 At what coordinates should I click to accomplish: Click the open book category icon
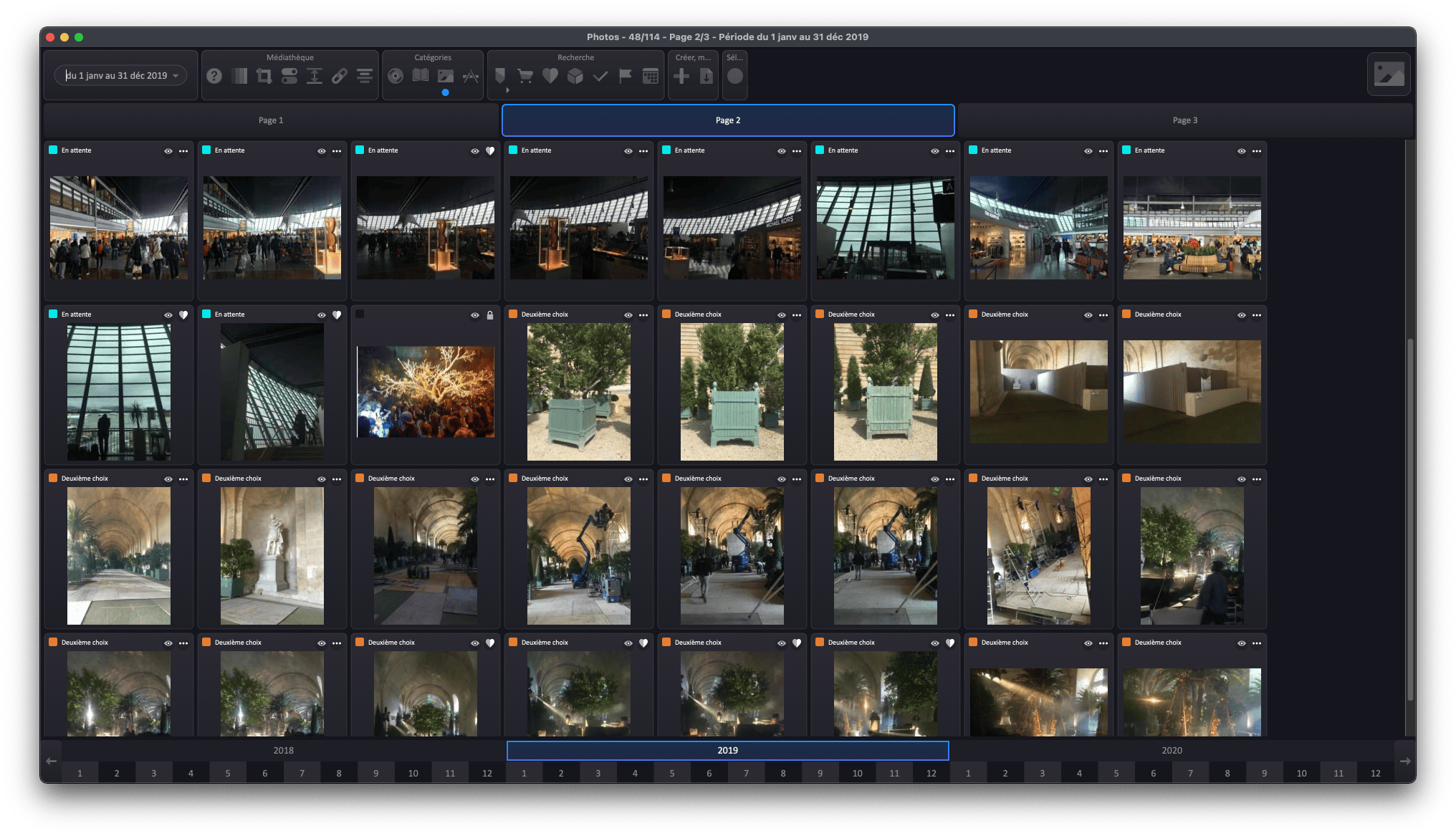(x=421, y=76)
